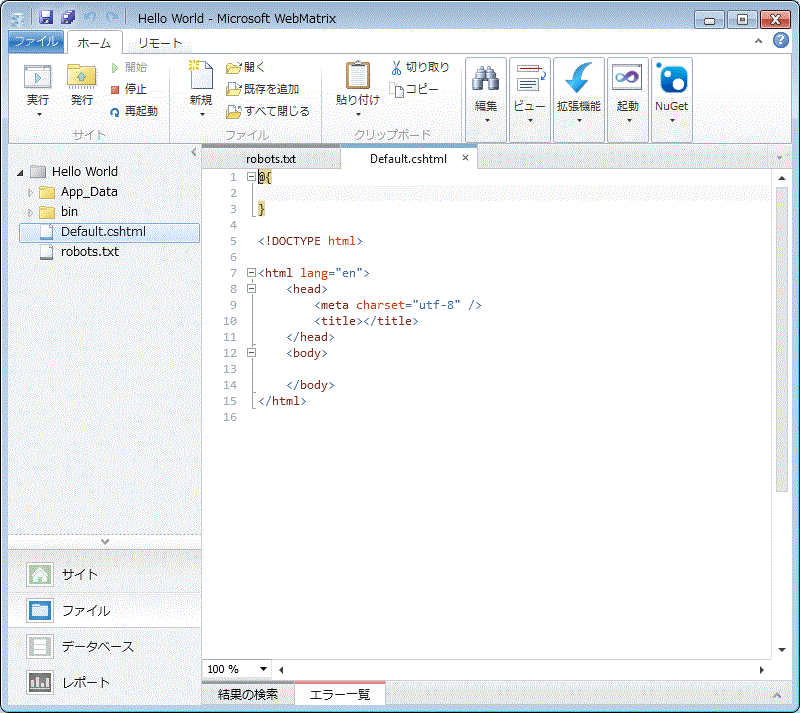
Task: Collapse the ribbon with the up chevron
Action: (x=758, y=41)
